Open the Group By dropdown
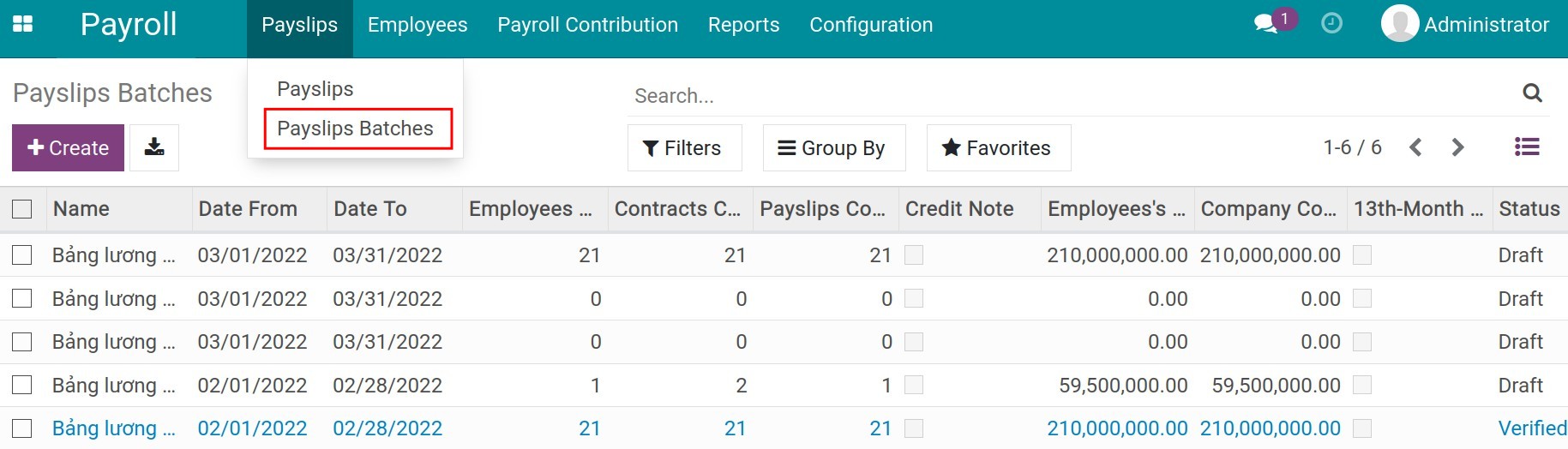 [x=834, y=147]
